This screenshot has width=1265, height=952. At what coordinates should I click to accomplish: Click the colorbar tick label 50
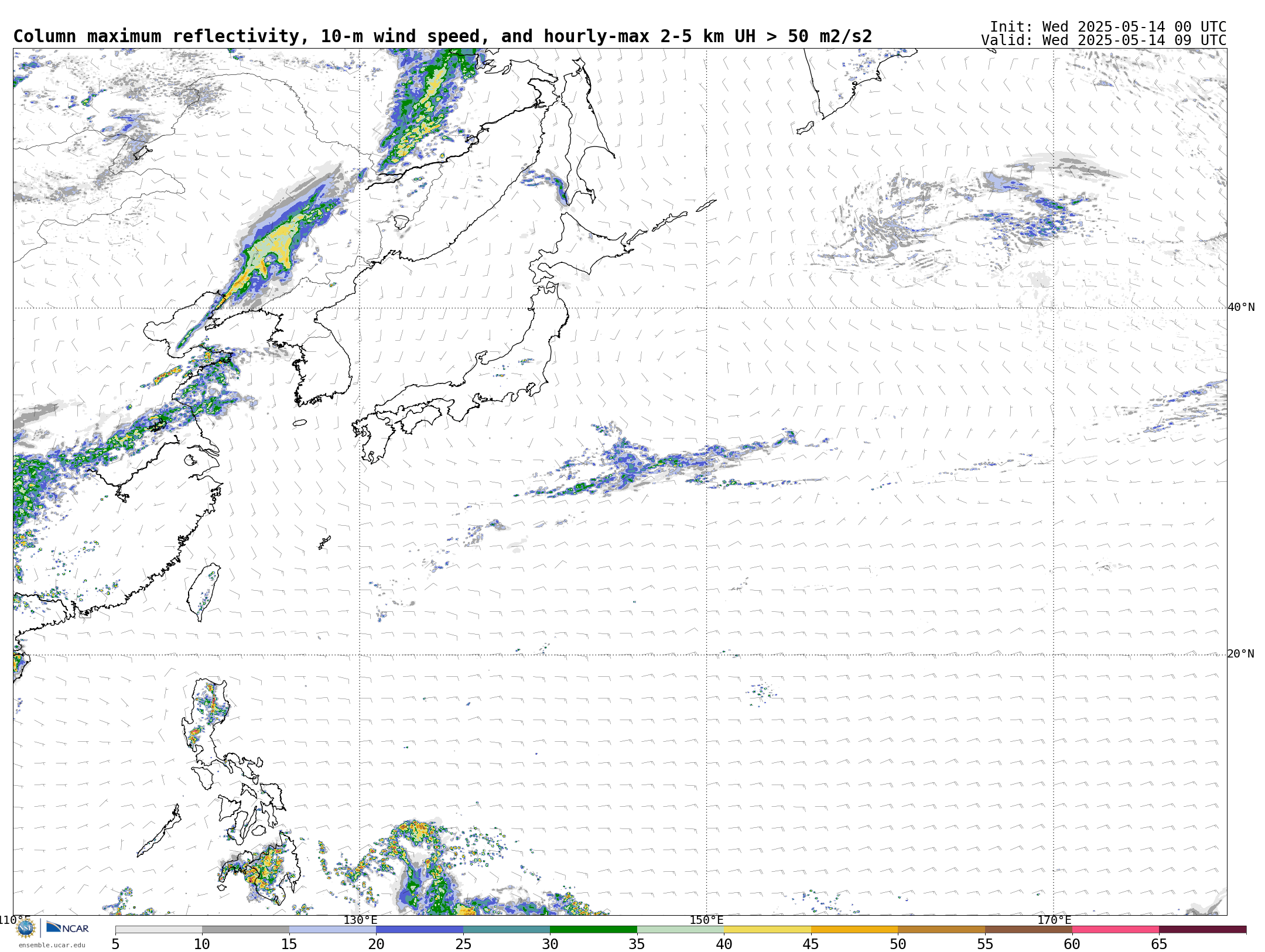[x=898, y=944]
